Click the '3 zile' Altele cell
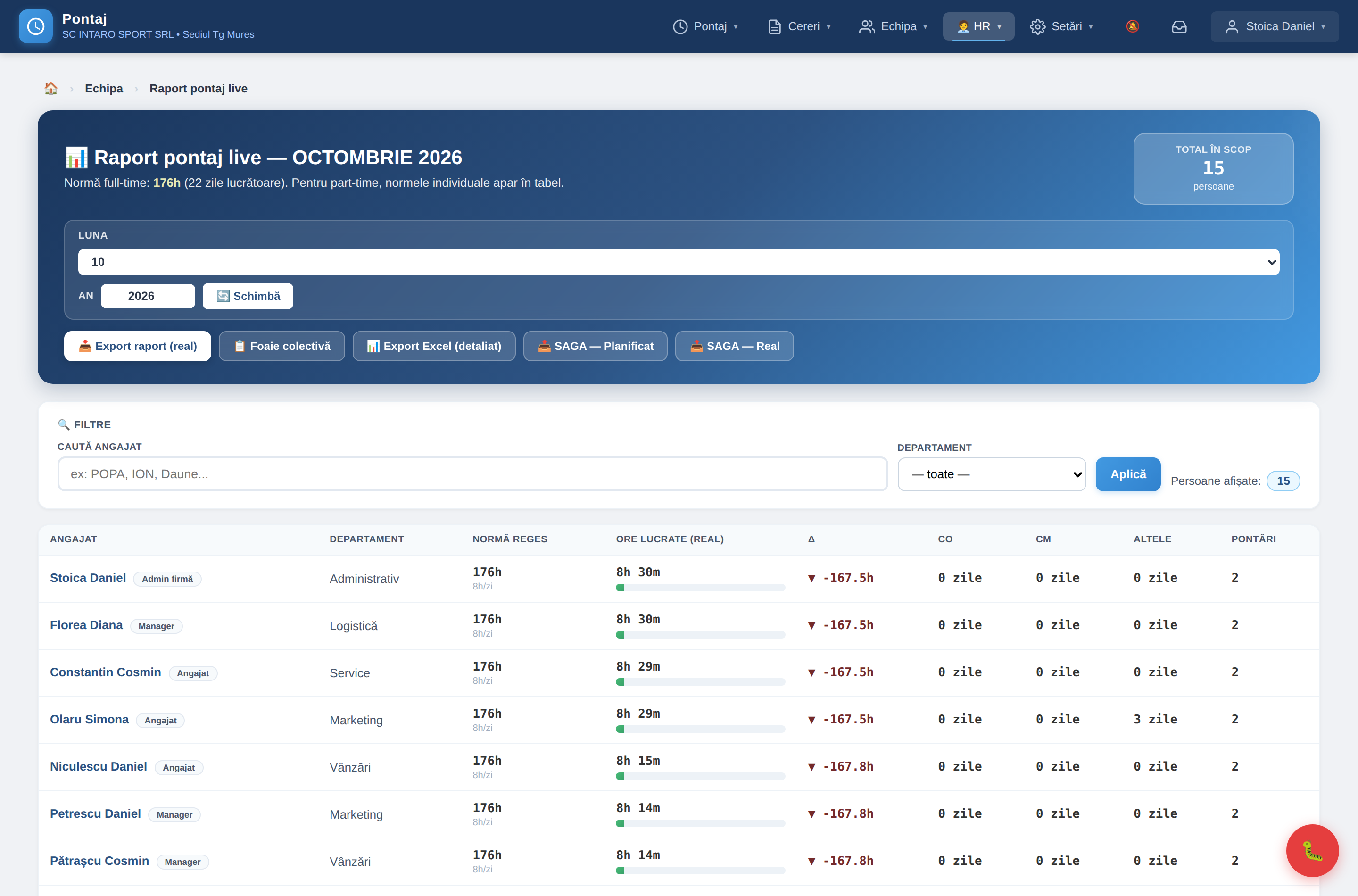The width and height of the screenshot is (1358, 896). [1155, 720]
